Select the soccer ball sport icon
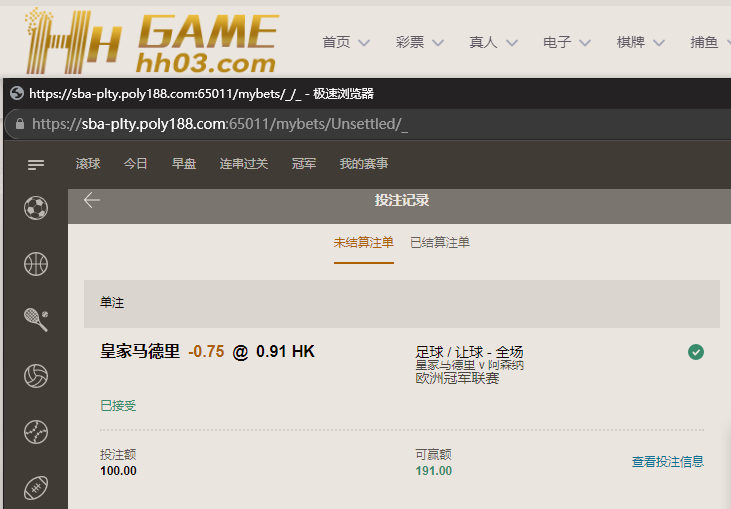 click(36, 208)
